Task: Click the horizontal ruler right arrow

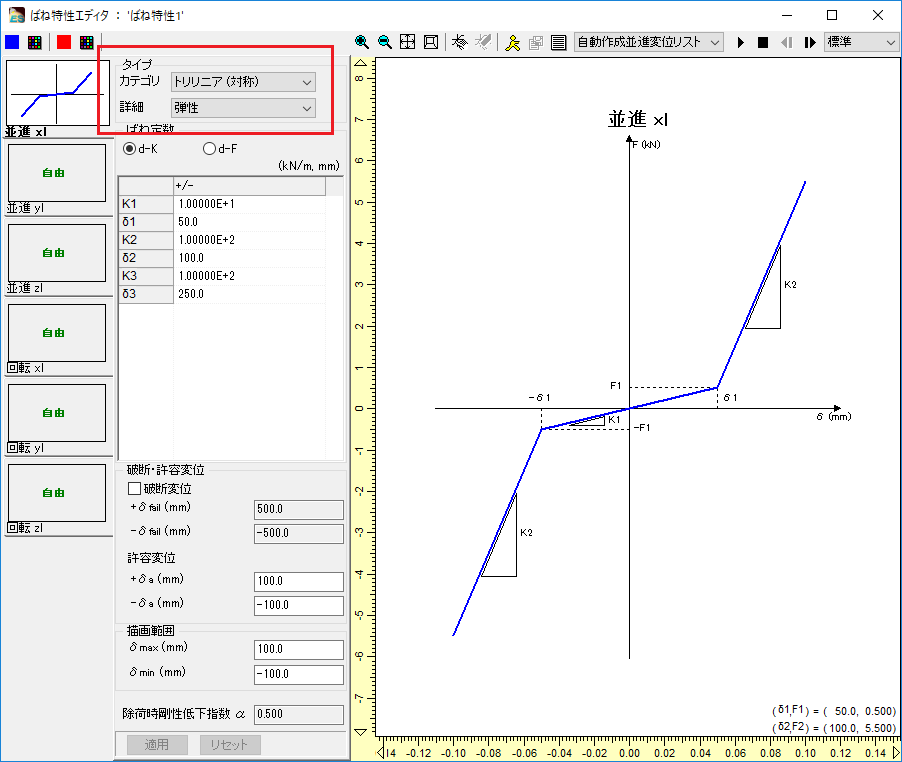Action: [896, 753]
